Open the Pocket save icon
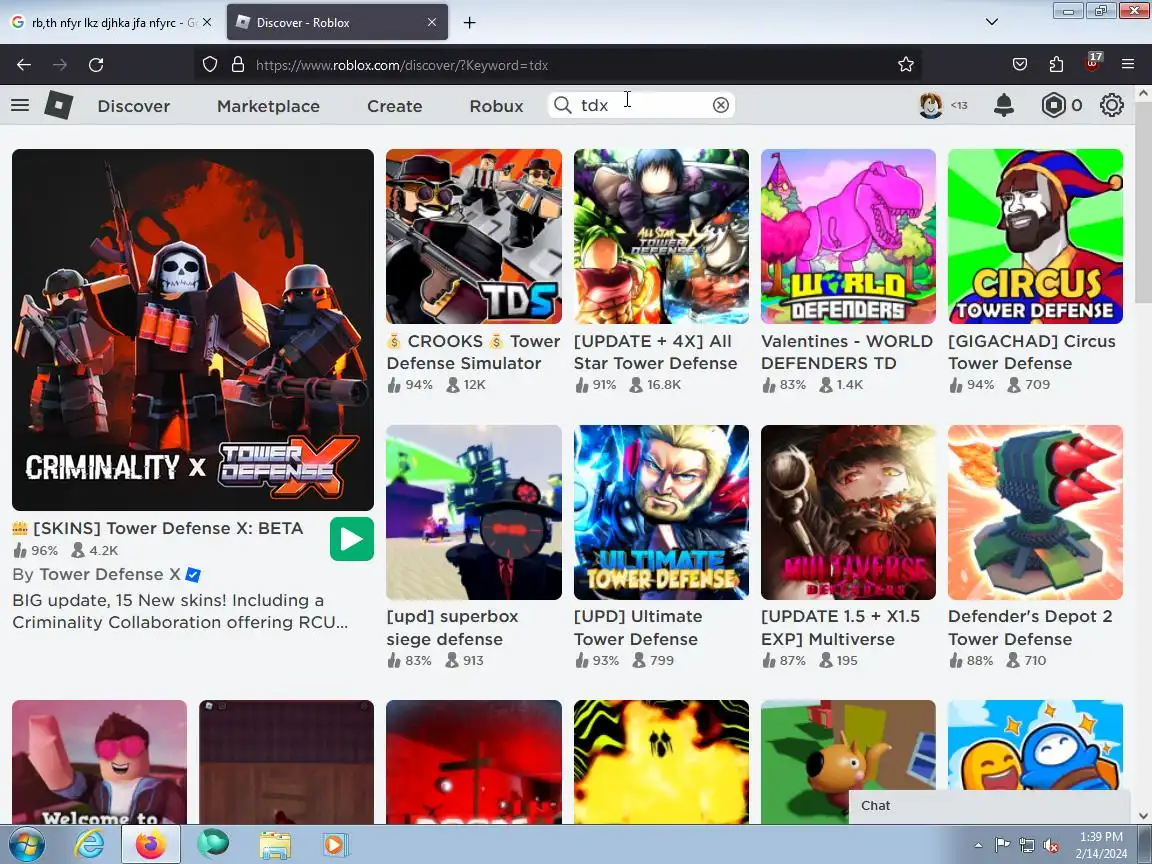The width and height of the screenshot is (1152, 864). point(1020,65)
